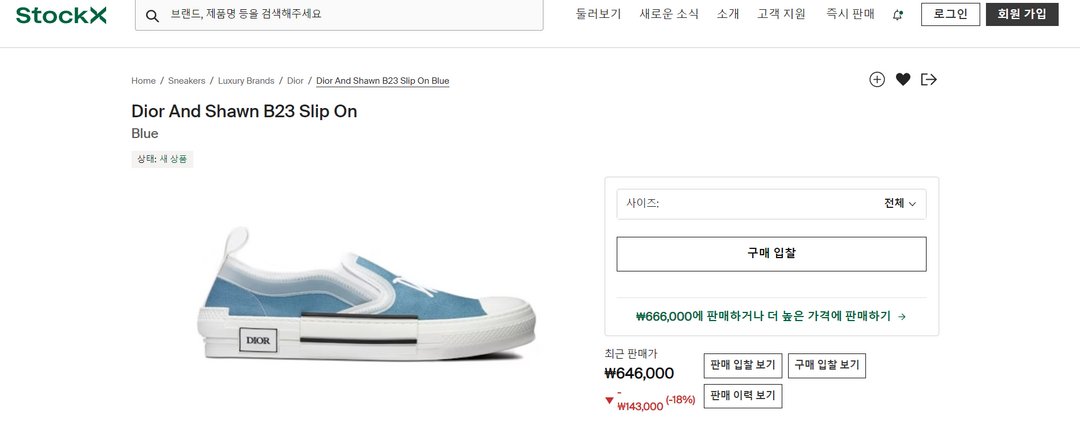Select 고객 지원 in the navigation
Image resolution: width=1080 pixels, height=432 pixels.
click(x=781, y=14)
